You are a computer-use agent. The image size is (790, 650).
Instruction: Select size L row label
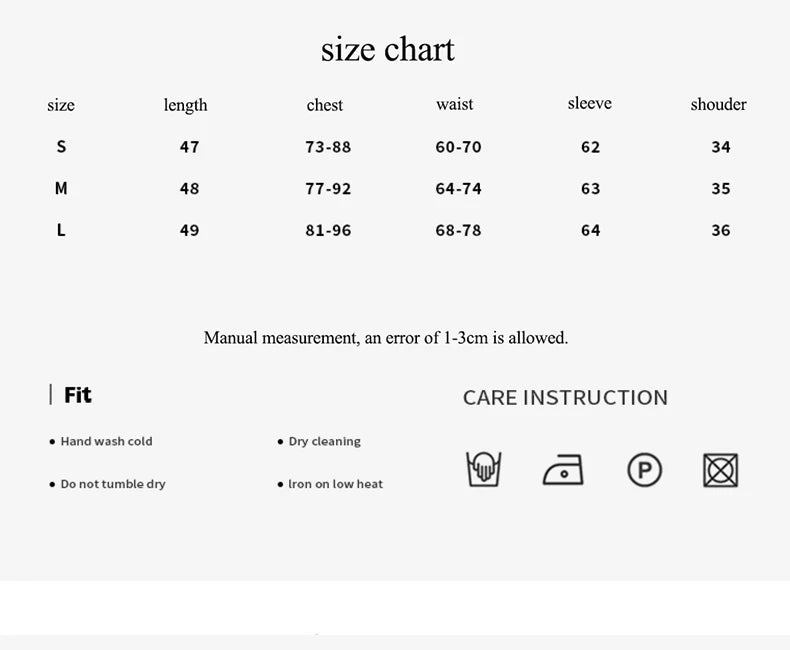point(61,230)
